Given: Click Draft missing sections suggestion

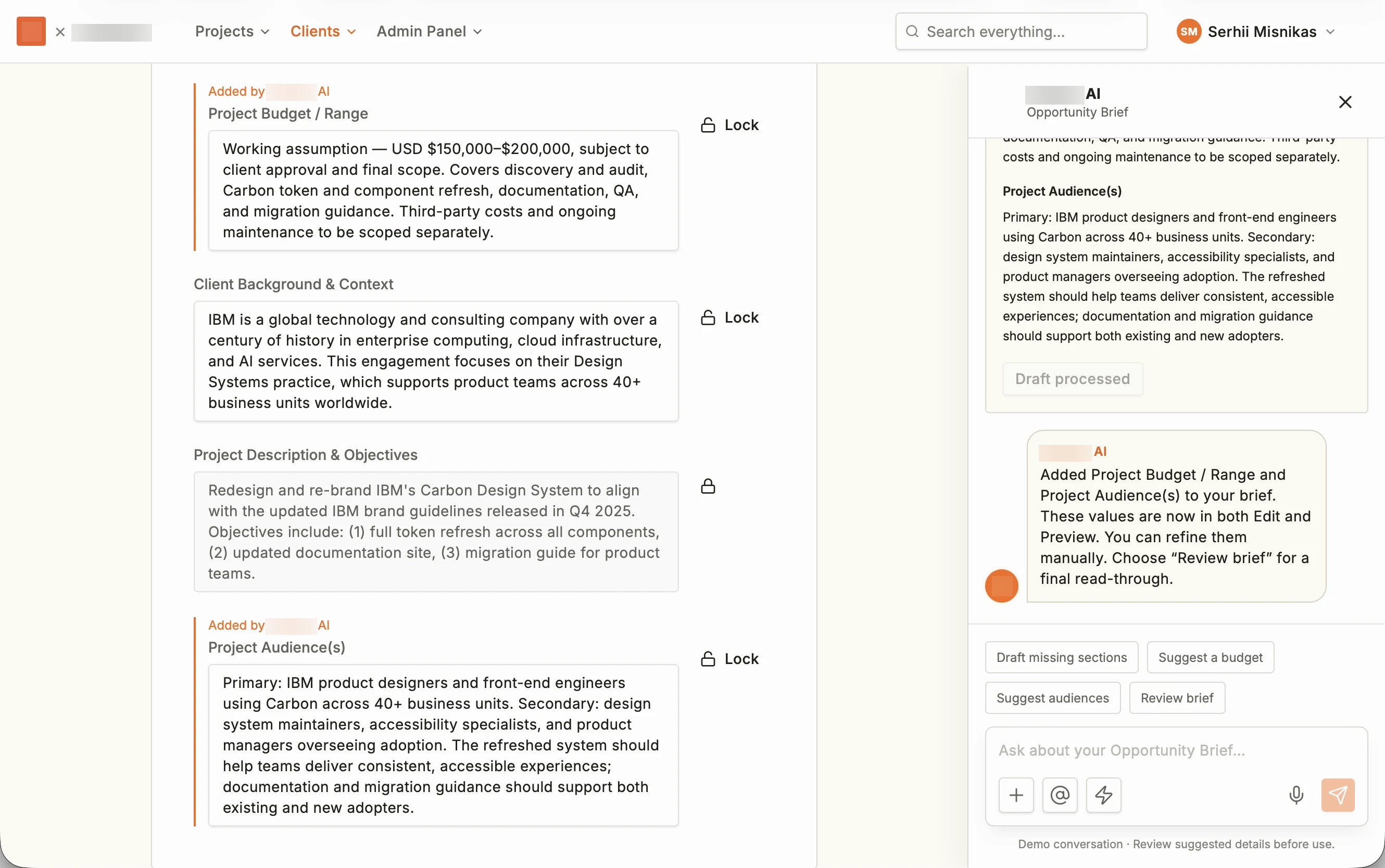Looking at the screenshot, I should 1061,657.
